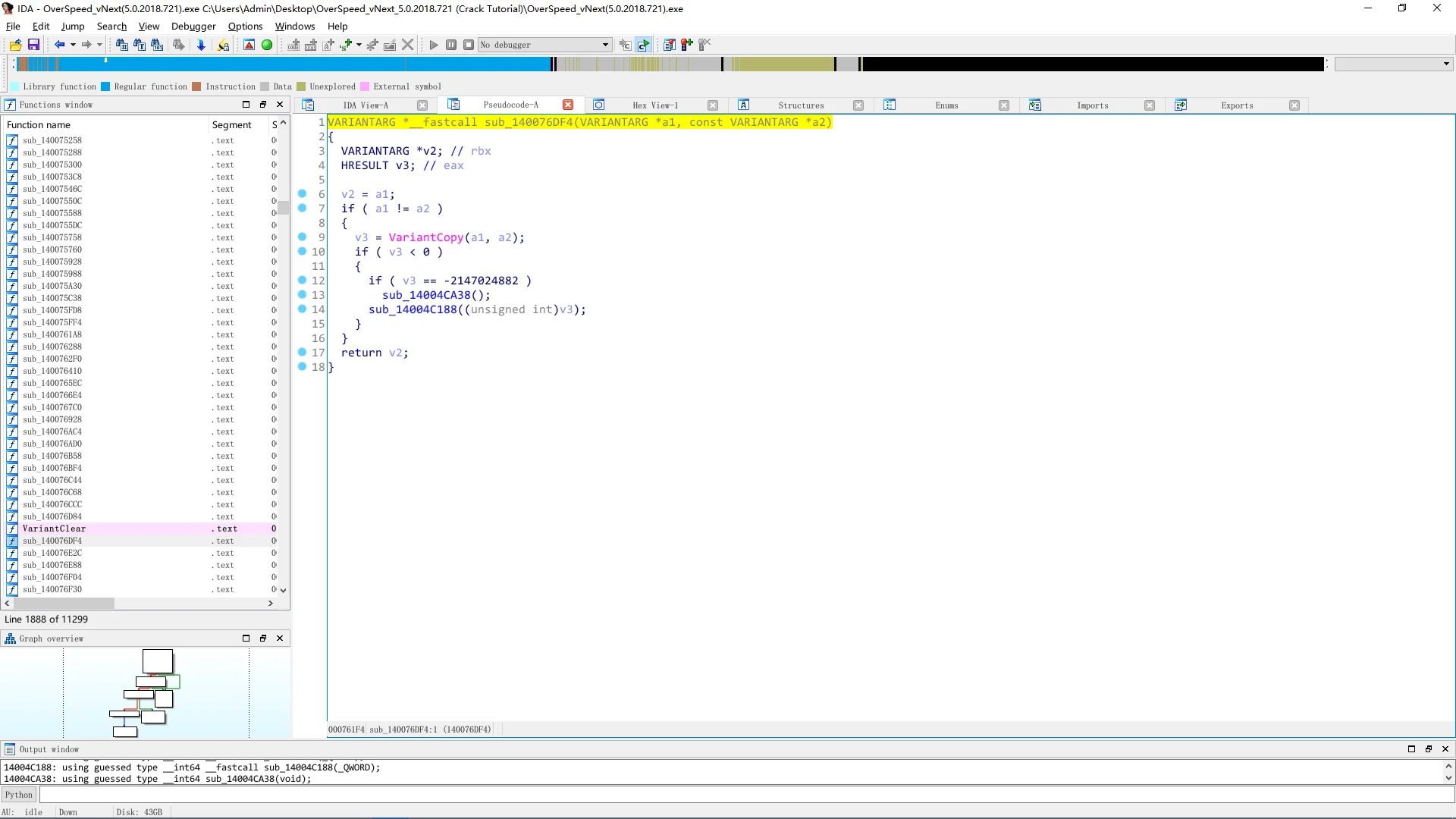The height and width of the screenshot is (819, 1456).
Task: Click the VariantCopy call in pseudocode
Action: [425, 237]
